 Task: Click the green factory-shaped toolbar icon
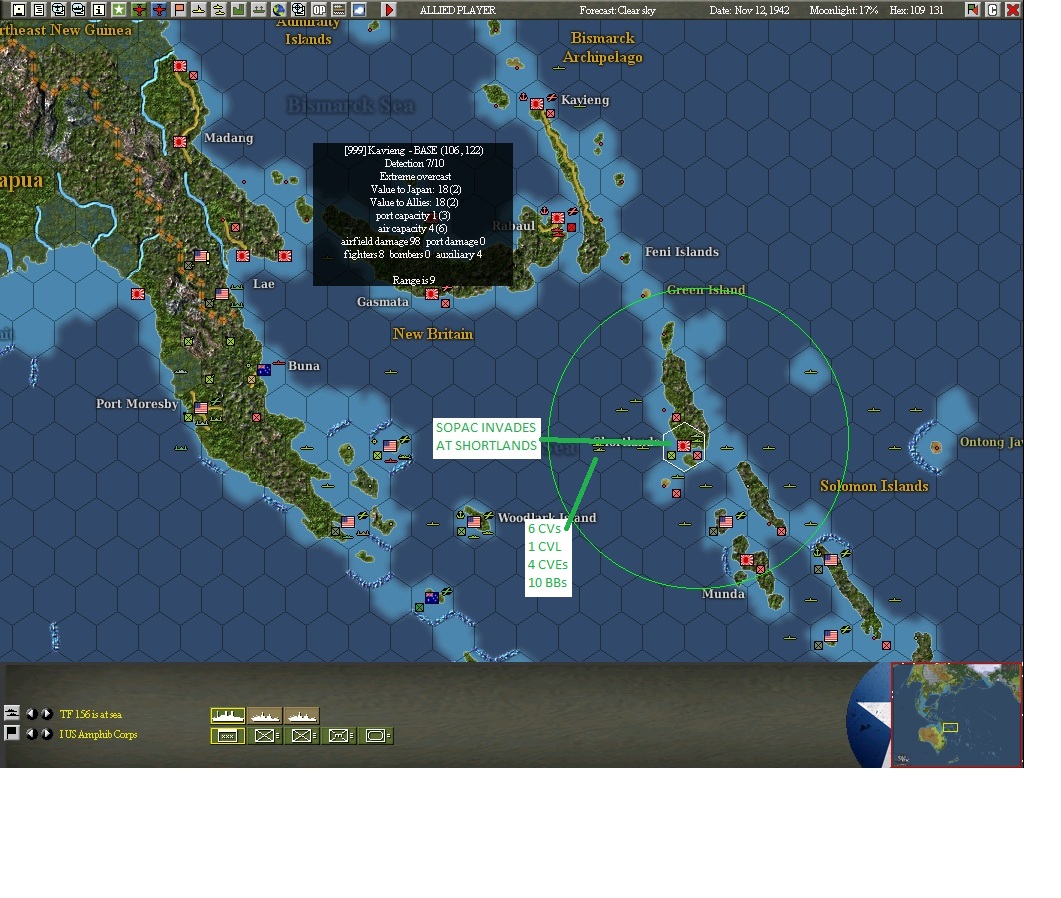[239, 9]
